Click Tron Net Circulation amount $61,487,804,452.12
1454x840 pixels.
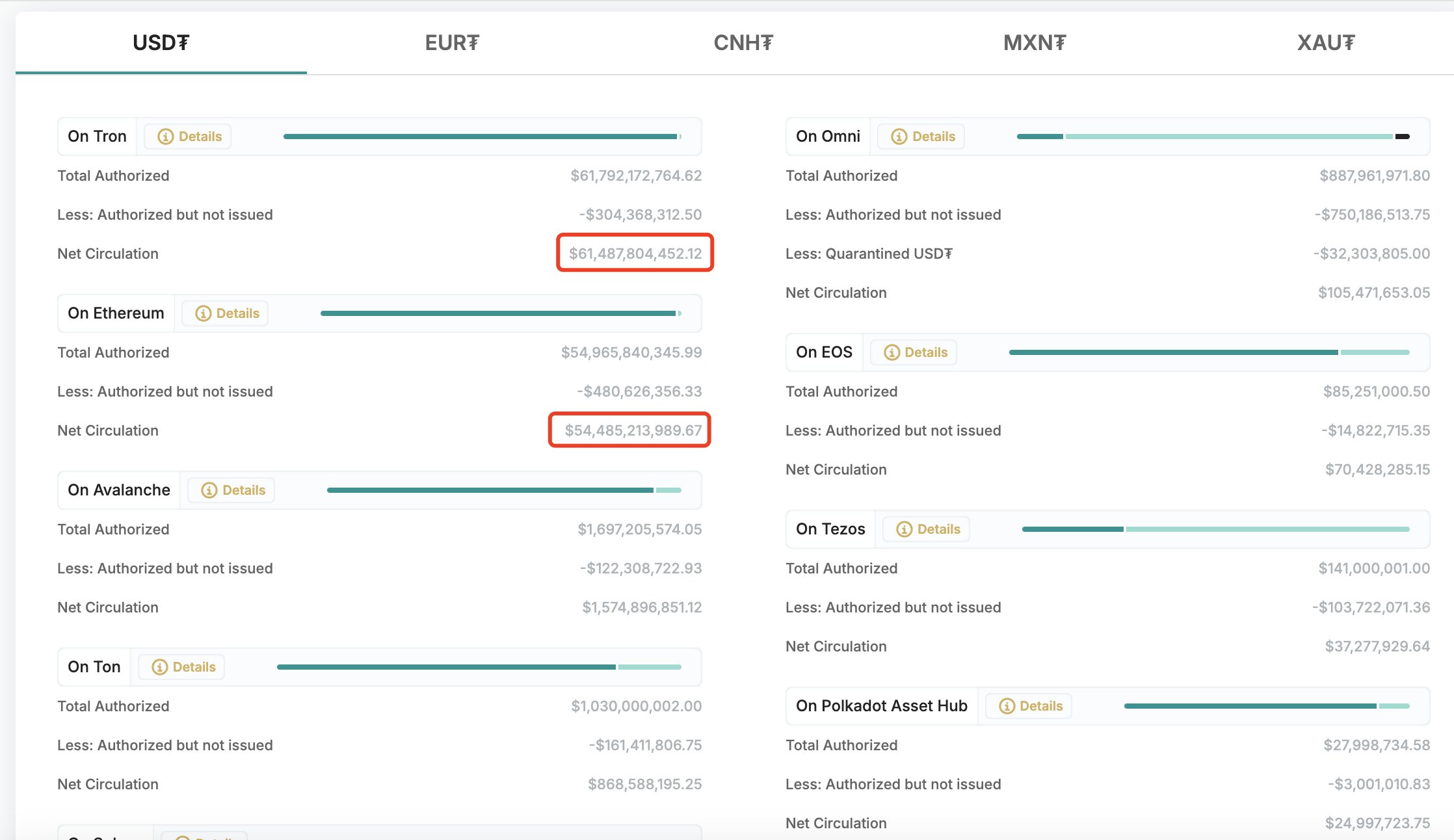pos(635,254)
